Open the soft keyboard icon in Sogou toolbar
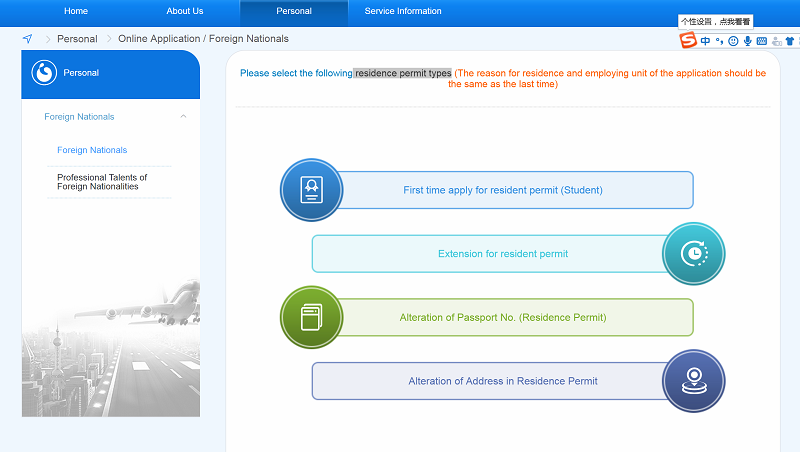 point(762,41)
